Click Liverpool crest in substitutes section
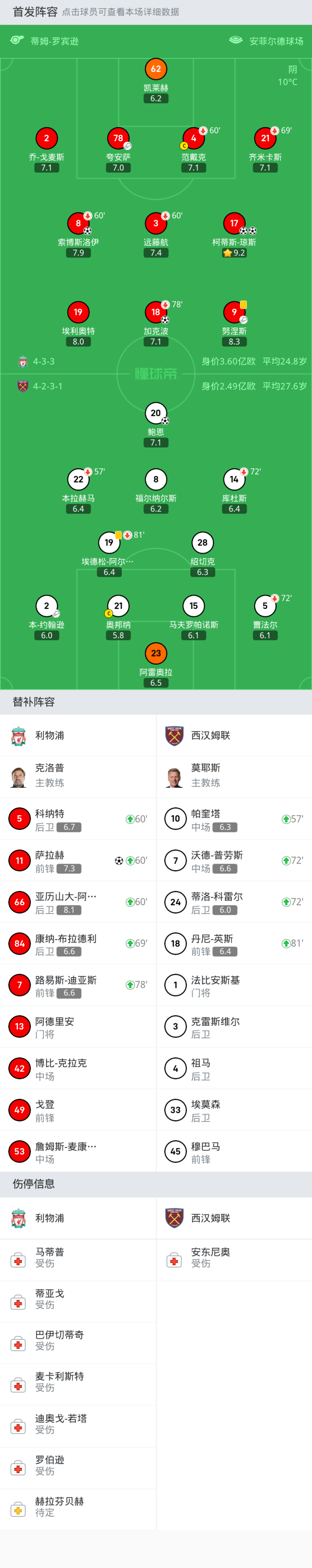Screen dimensions: 312x1568 pos(19,735)
